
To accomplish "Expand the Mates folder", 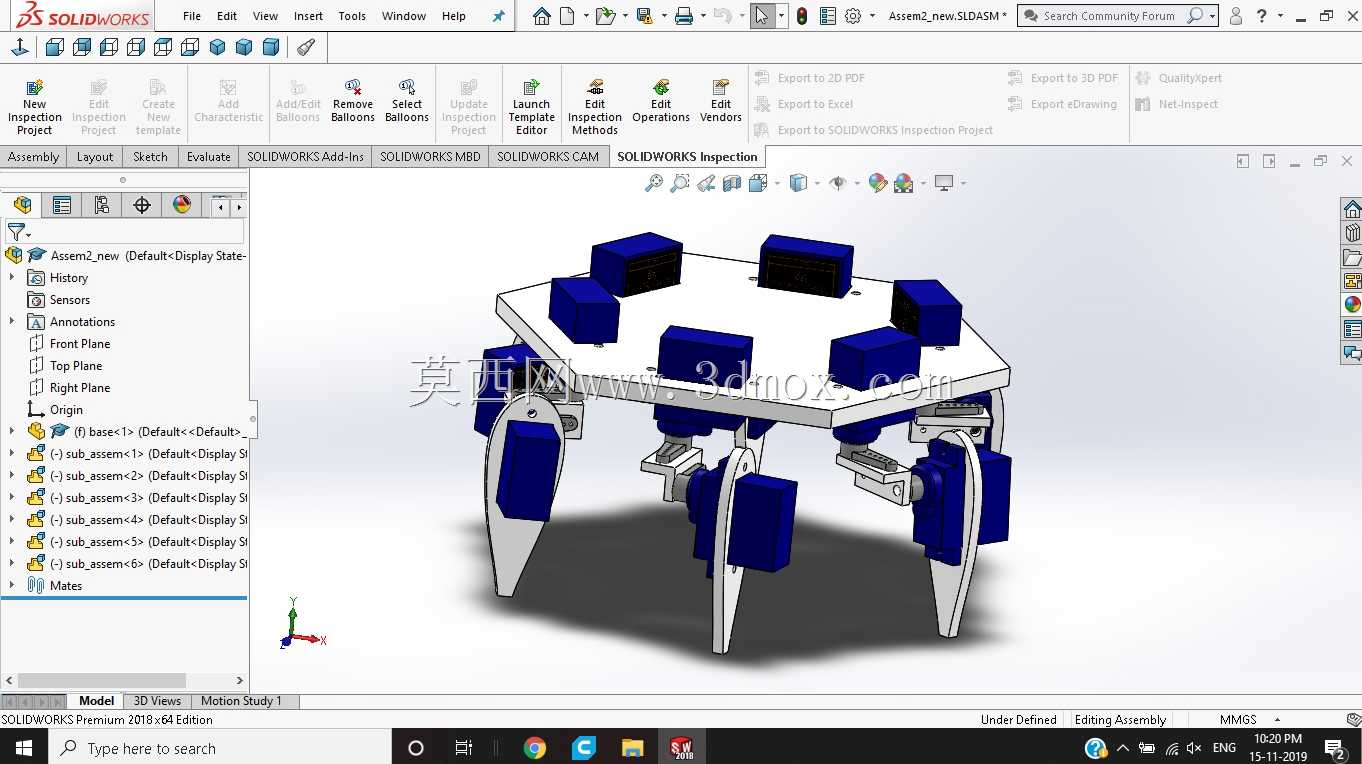I will (12, 586).
